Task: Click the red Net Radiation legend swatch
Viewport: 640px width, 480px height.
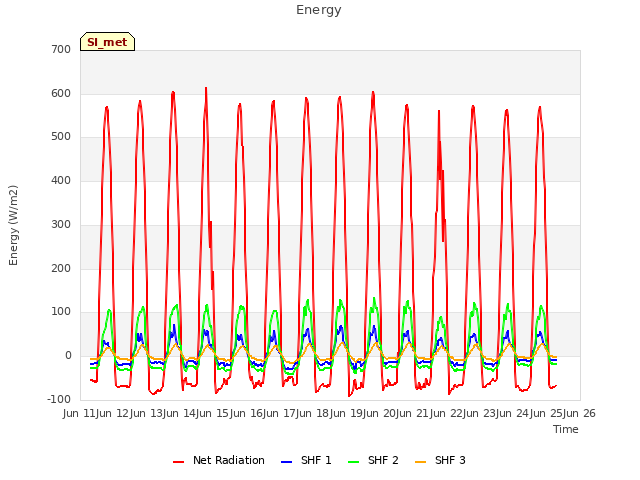Action: (178, 462)
